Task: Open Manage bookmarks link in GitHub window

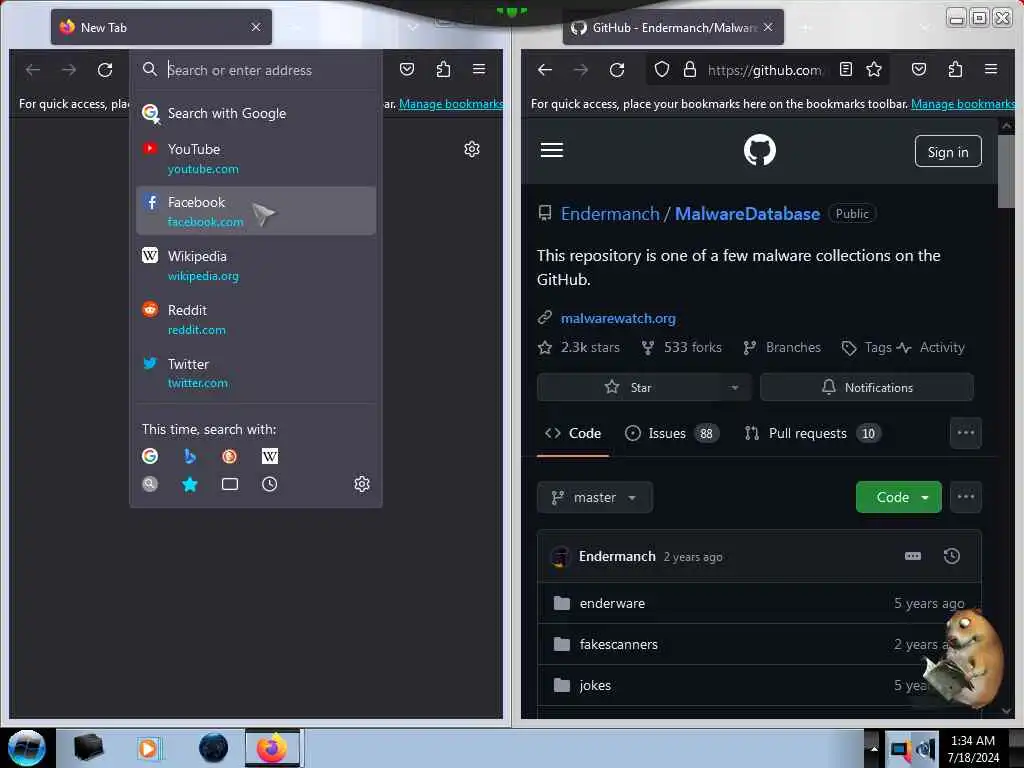Action: click(963, 104)
